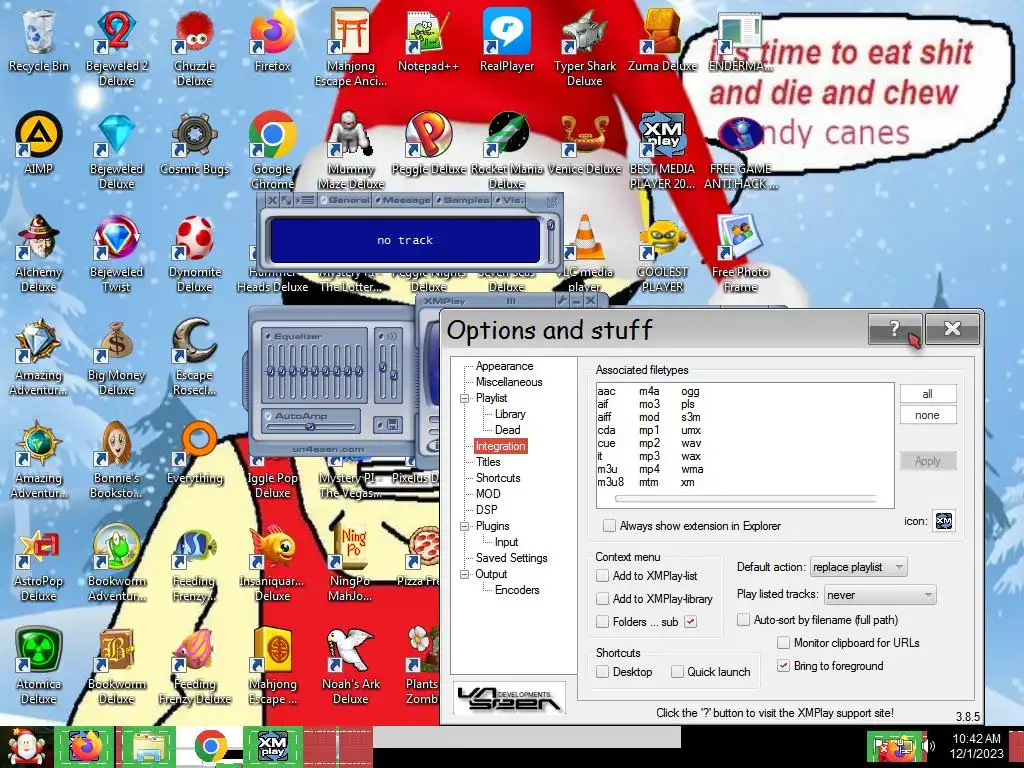Uncheck the sub folders checkbox
The image size is (1024, 768).
[x=690, y=622]
